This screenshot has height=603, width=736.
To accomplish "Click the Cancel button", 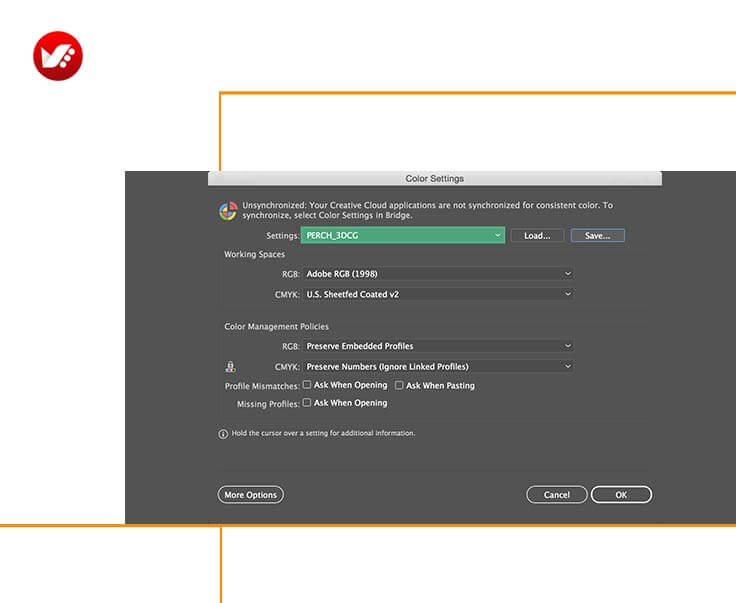I will coord(557,495).
